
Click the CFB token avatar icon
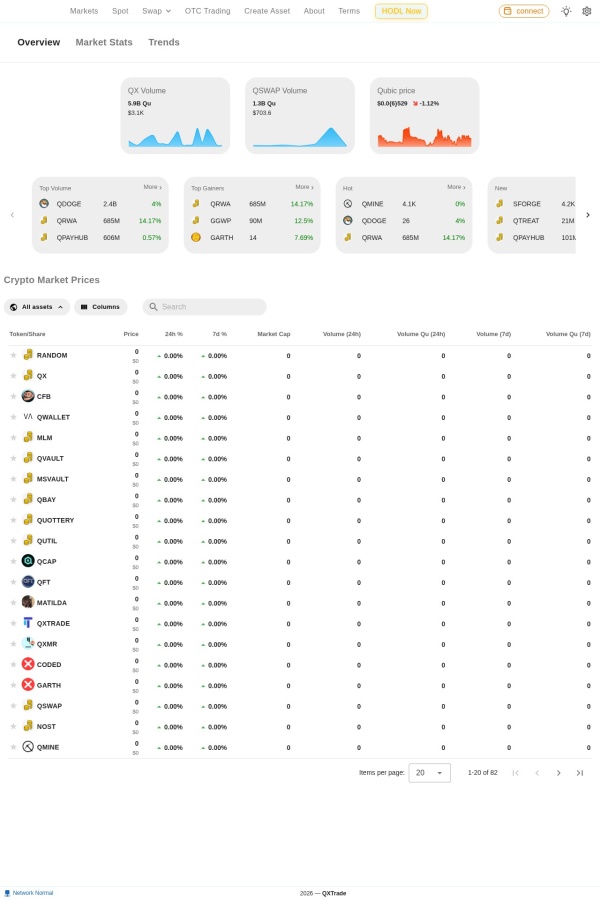coord(28,396)
